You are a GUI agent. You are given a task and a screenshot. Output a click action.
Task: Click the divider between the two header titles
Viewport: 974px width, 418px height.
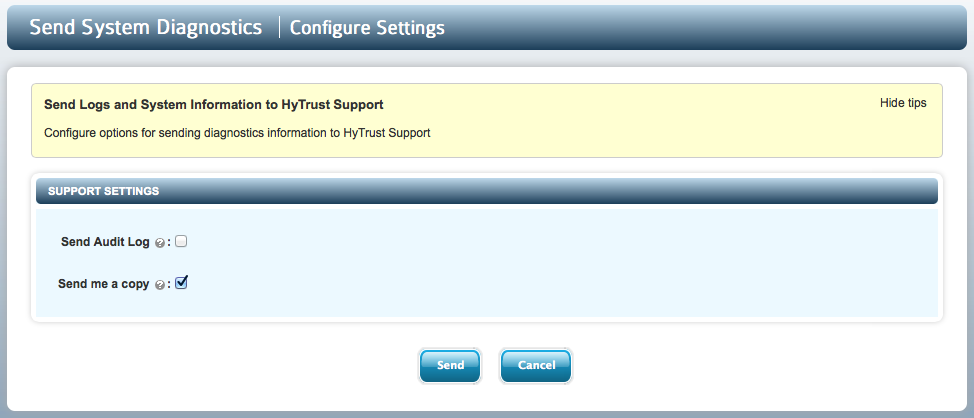pyautogui.click(x=279, y=27)
